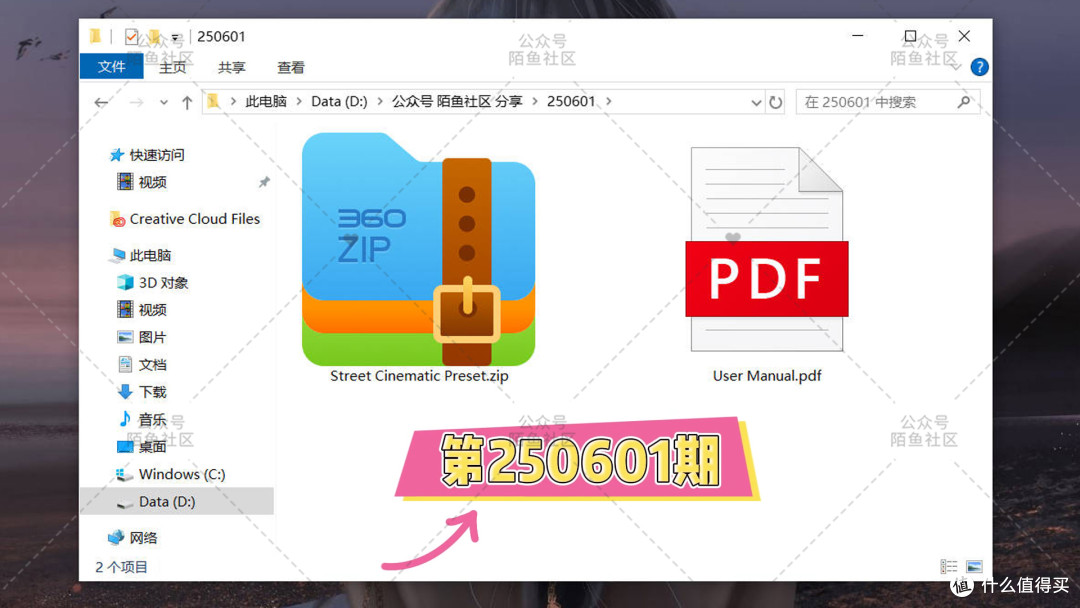This screenshot has width=1080, height=608.
Task: Click the properties checkmark quick access icon
Action: 131,36
